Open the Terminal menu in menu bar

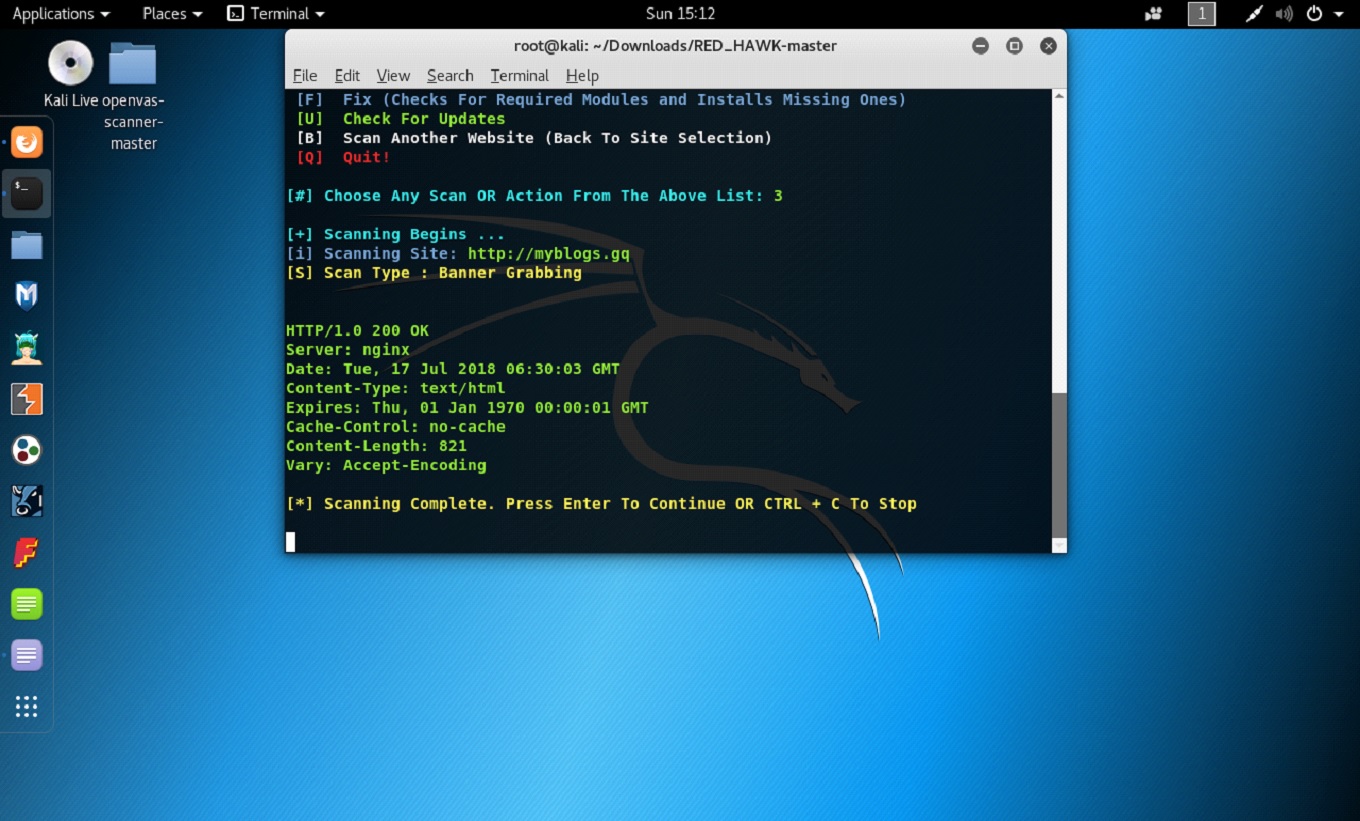click(x=519, y=76)
